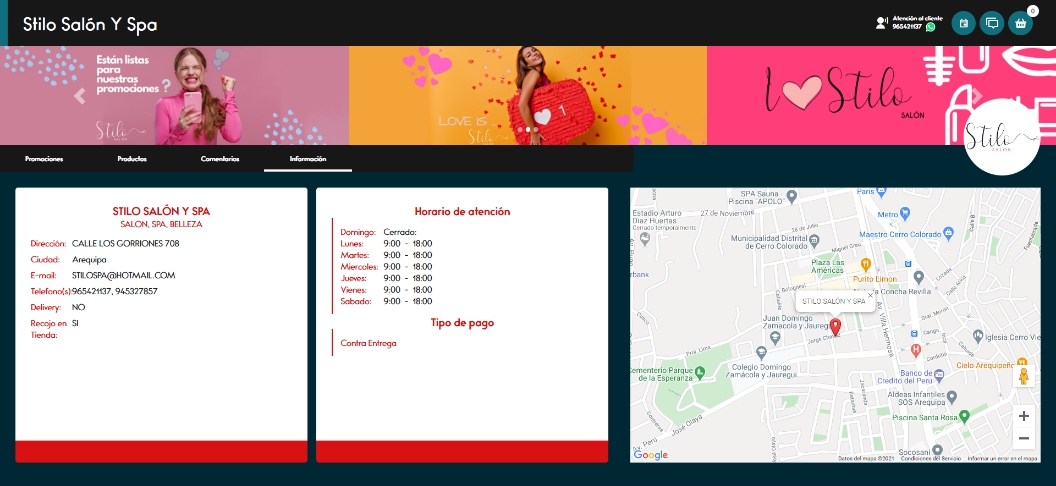Screen dimensions: 1056x486
Task: Click the Purito Limon restaurant icon
Action: coord(866,264)
